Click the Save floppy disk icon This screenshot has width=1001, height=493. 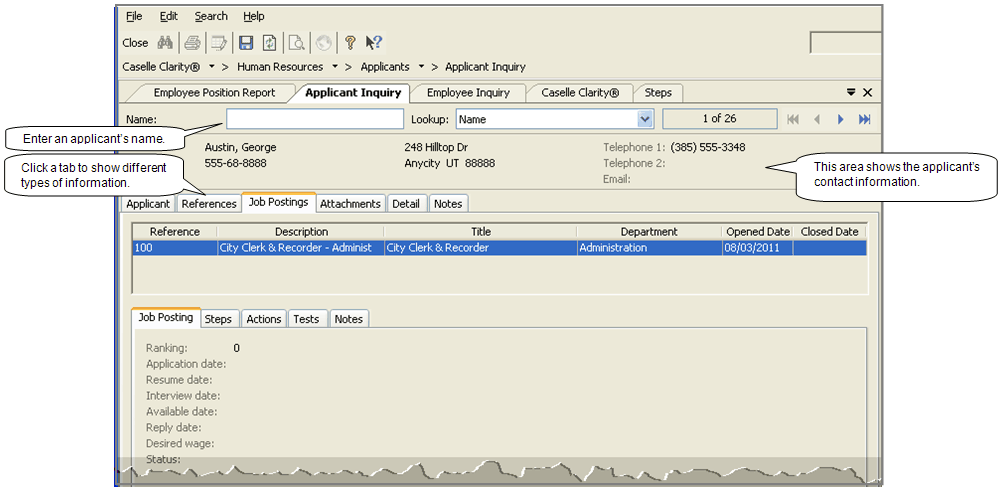[x=245, y=43]
